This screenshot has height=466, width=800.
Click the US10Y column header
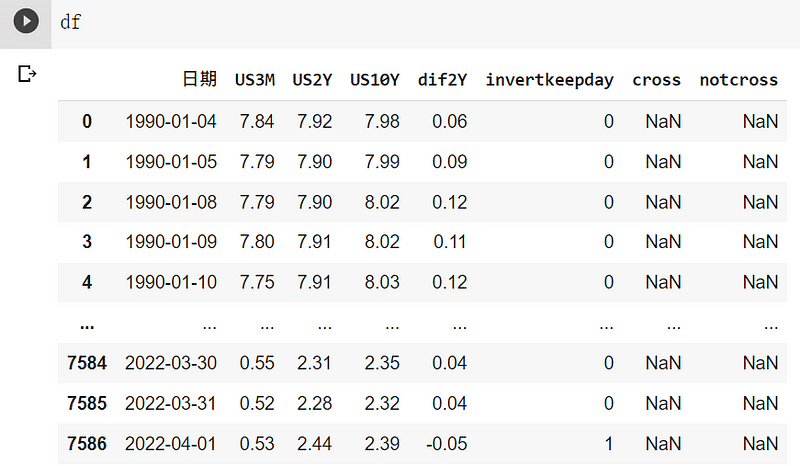[x=374, y=80]
